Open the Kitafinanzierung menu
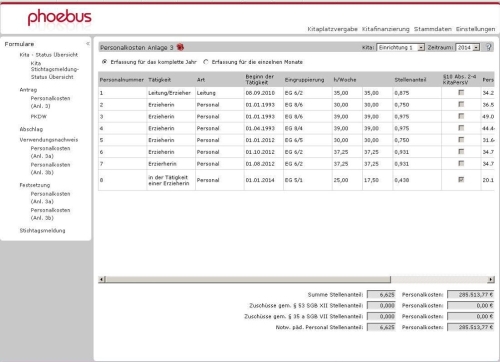Screen dimensions: 500x362 (386, 29)
